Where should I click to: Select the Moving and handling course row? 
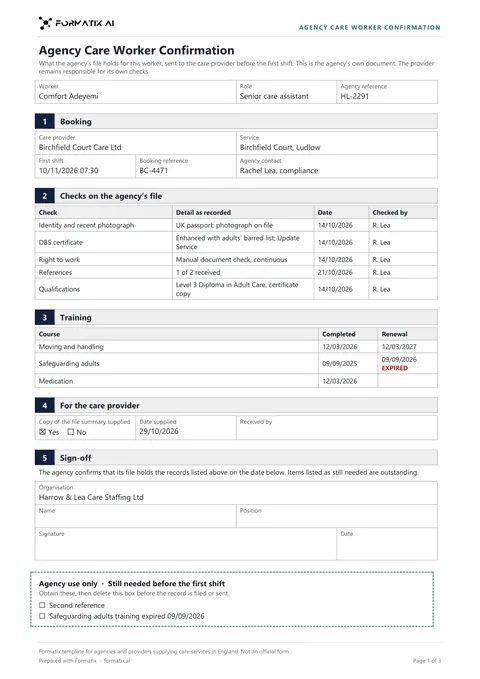[236, 346]
